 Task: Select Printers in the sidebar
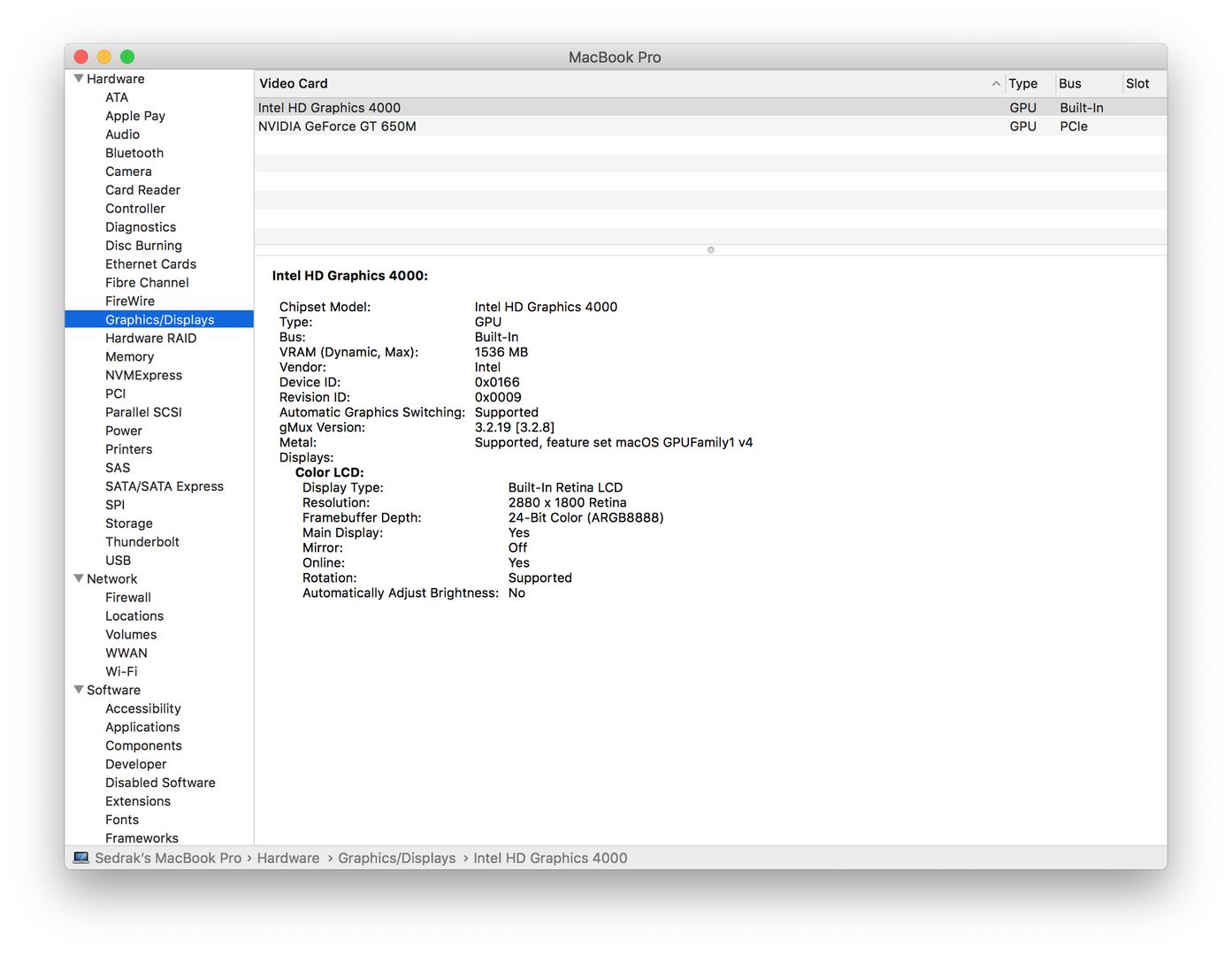[x=128, y=450]
